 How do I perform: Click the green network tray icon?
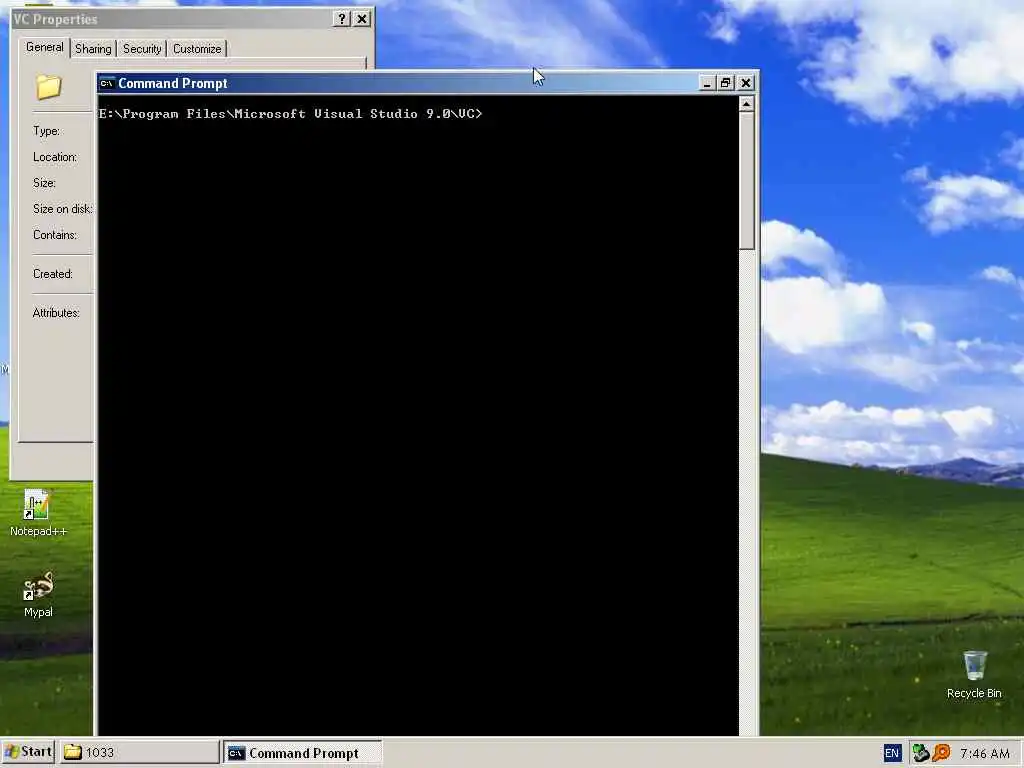[x=920, y=753]
